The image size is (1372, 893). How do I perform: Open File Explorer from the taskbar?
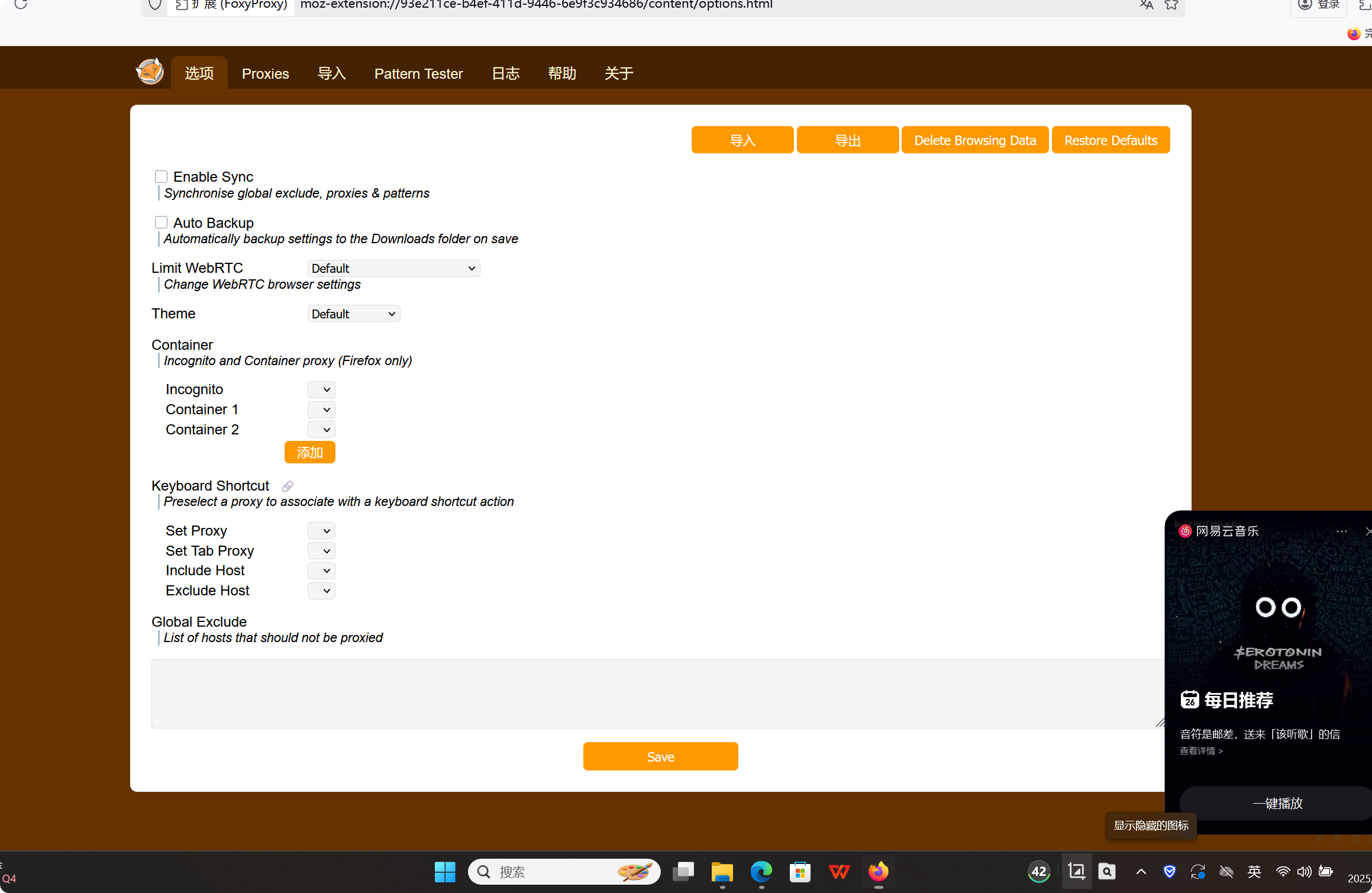tap(722, 872)
